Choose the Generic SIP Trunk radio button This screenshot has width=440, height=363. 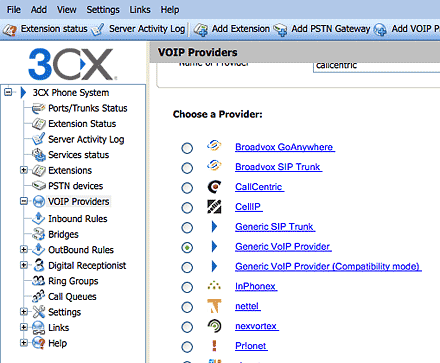click(187, 228)
